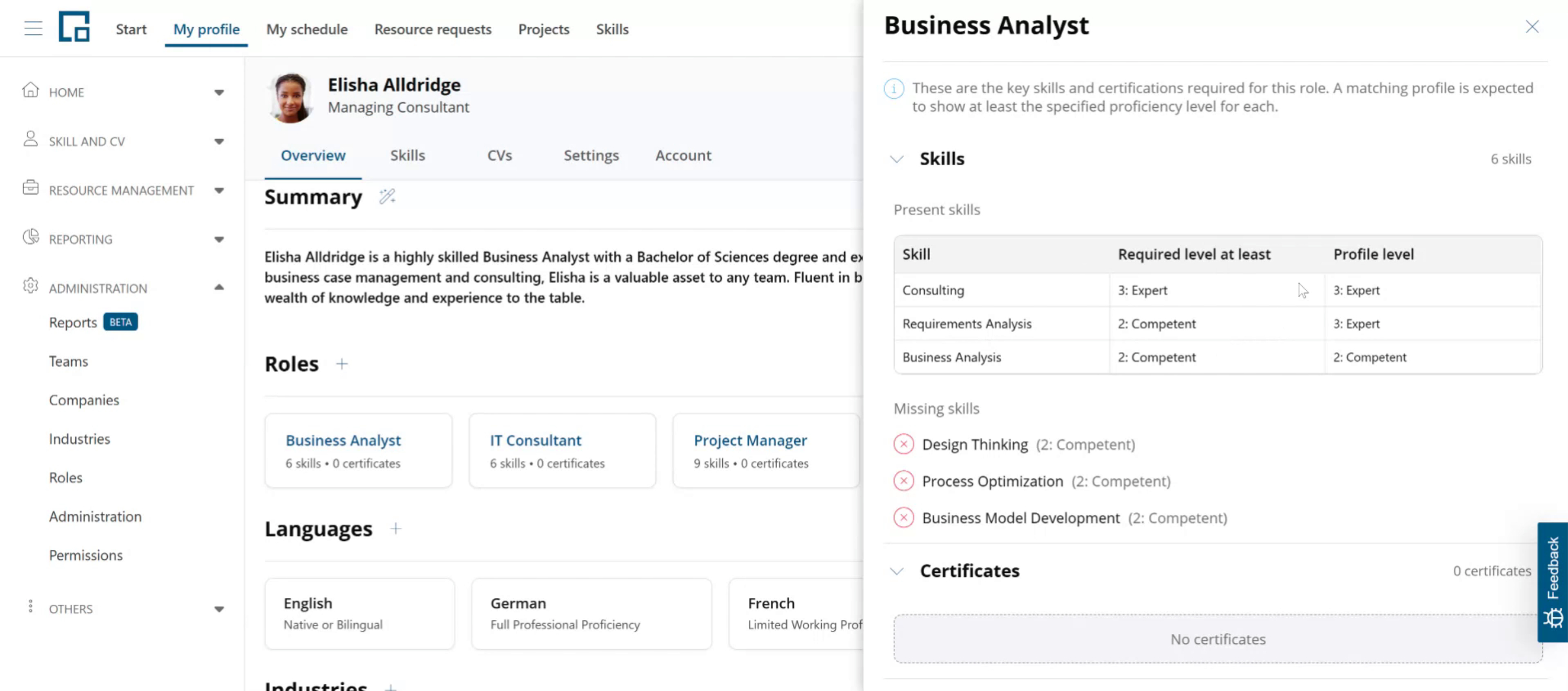
Task: Collapse the Skills section chevron
Action: tap(896, 160)
